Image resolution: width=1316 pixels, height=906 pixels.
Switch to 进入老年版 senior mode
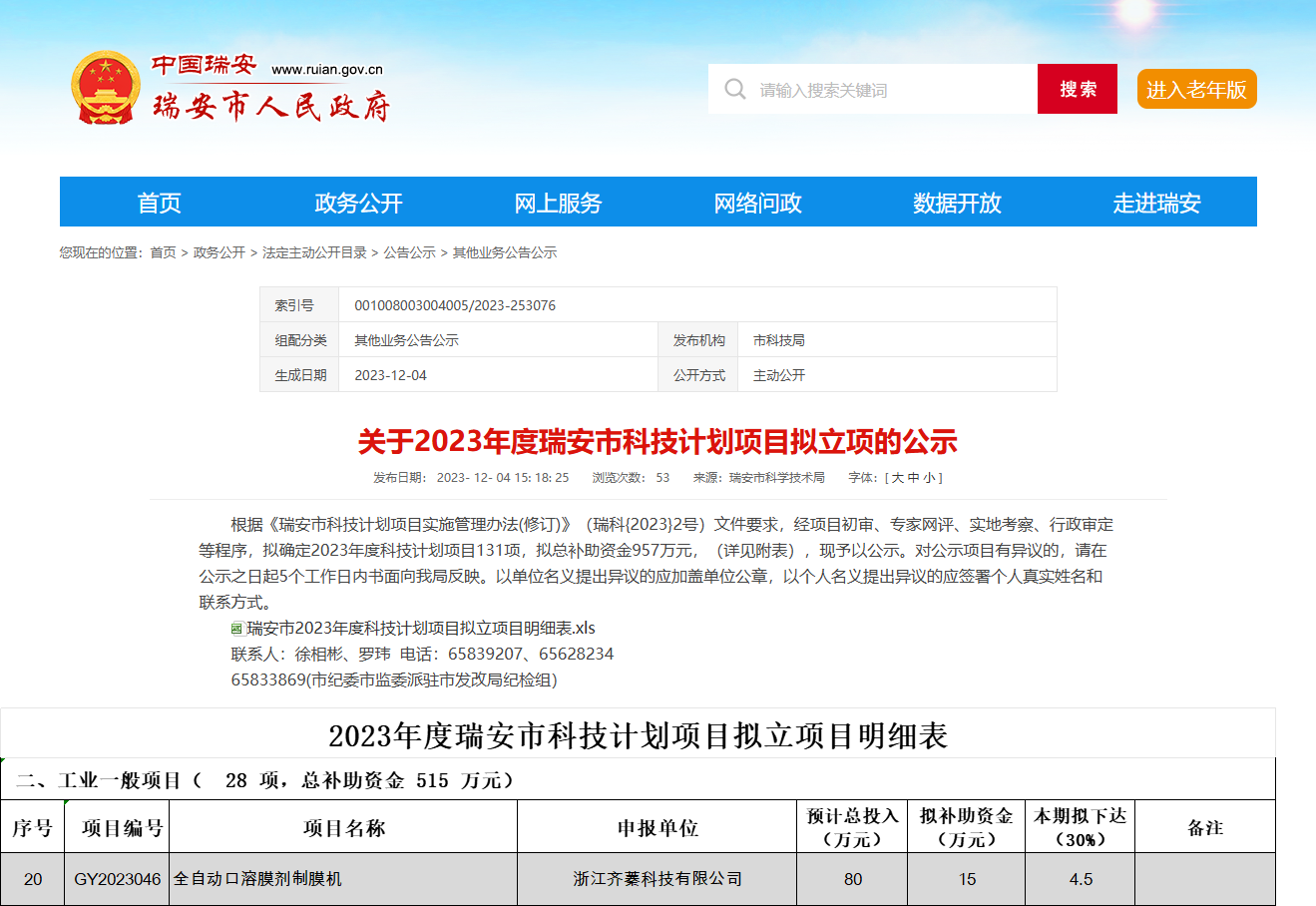point(1196,90)
